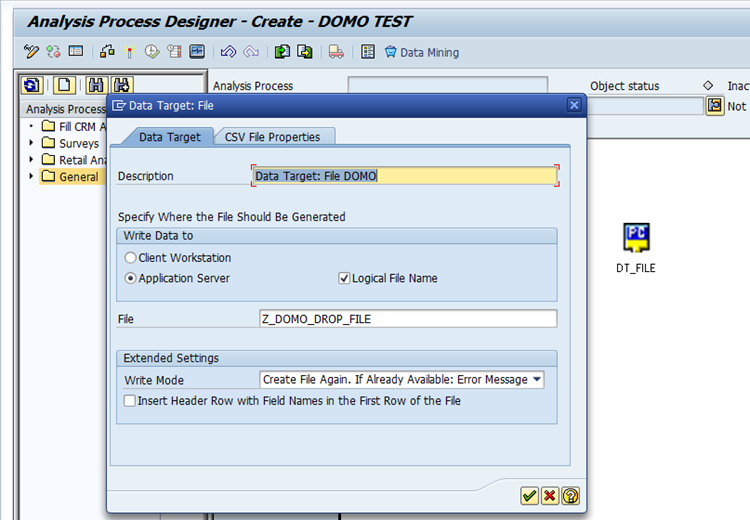The image size is (750, 520).
Task: Uncheck the Logical File Name checkbox
Action: pyautogui.click(x=343, y=278)
